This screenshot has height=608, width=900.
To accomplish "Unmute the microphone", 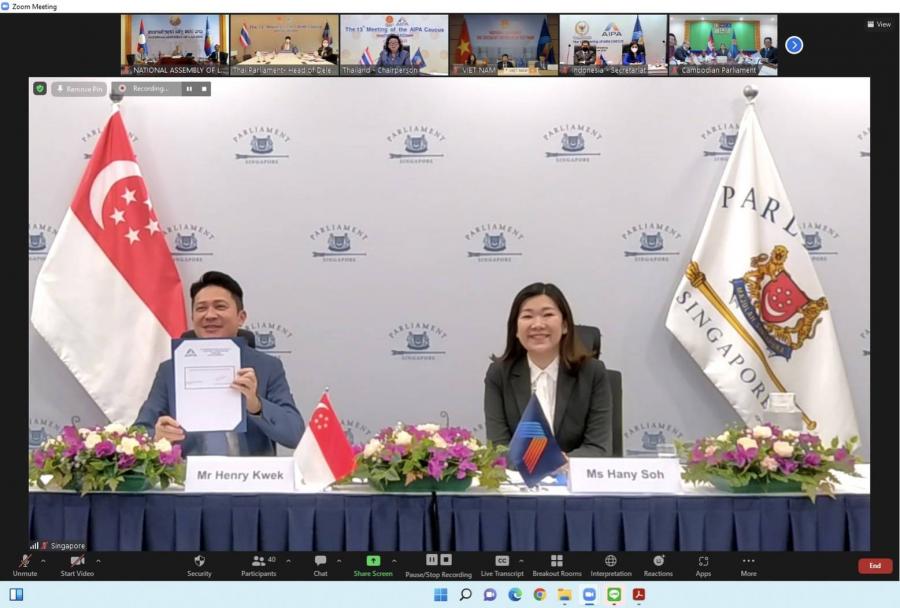I will pyautogui.click(x=25, y=565).
